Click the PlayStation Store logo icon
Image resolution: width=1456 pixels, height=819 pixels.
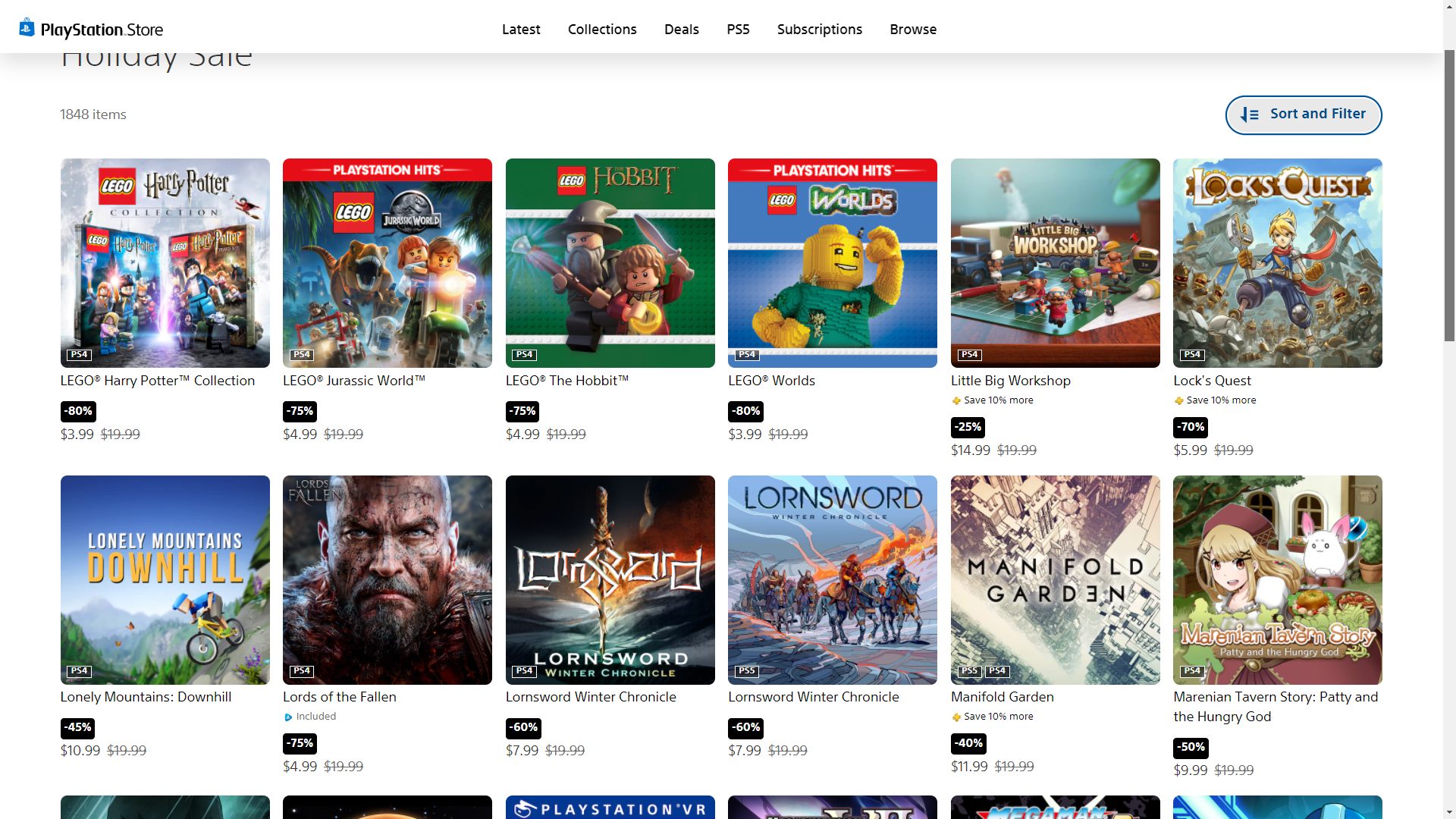(x=27, y=28)
